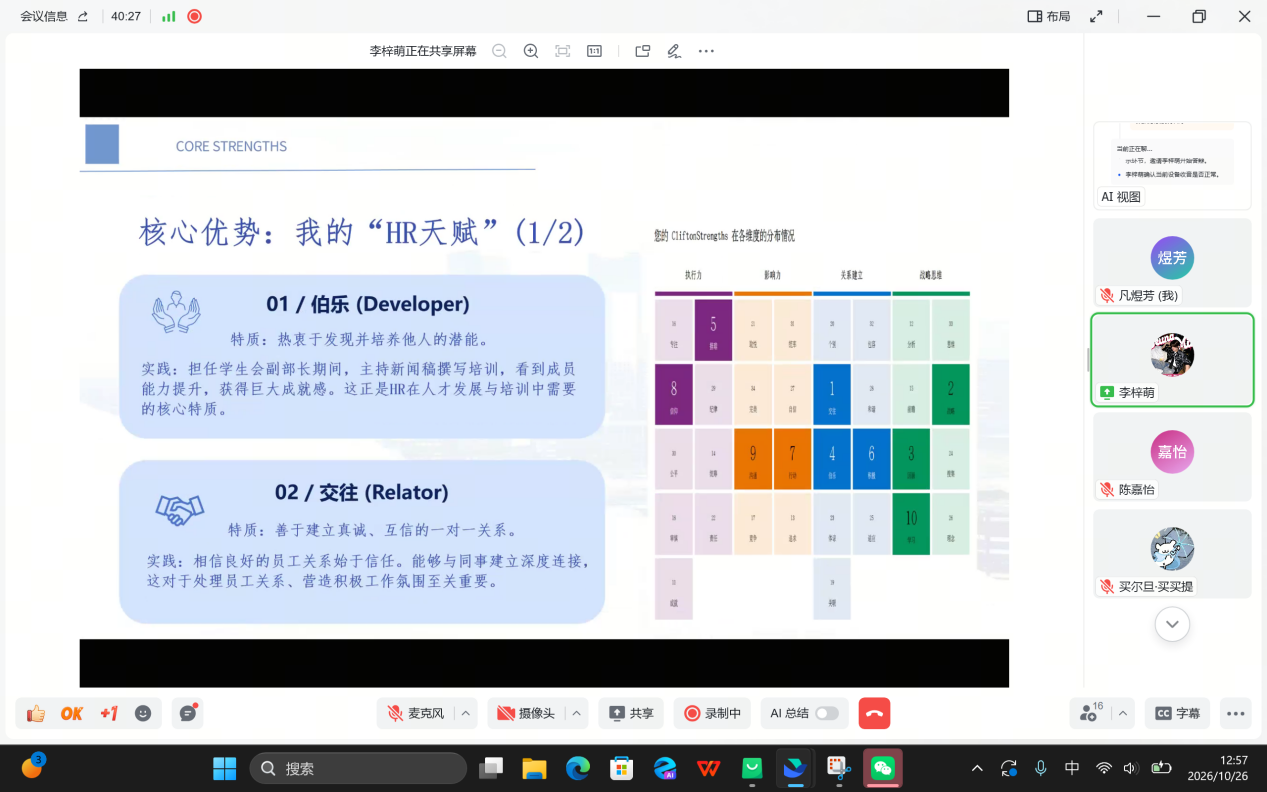Open the emoji reaction picker
Screen dimensions: 1267x792
(x=143, y=713)
